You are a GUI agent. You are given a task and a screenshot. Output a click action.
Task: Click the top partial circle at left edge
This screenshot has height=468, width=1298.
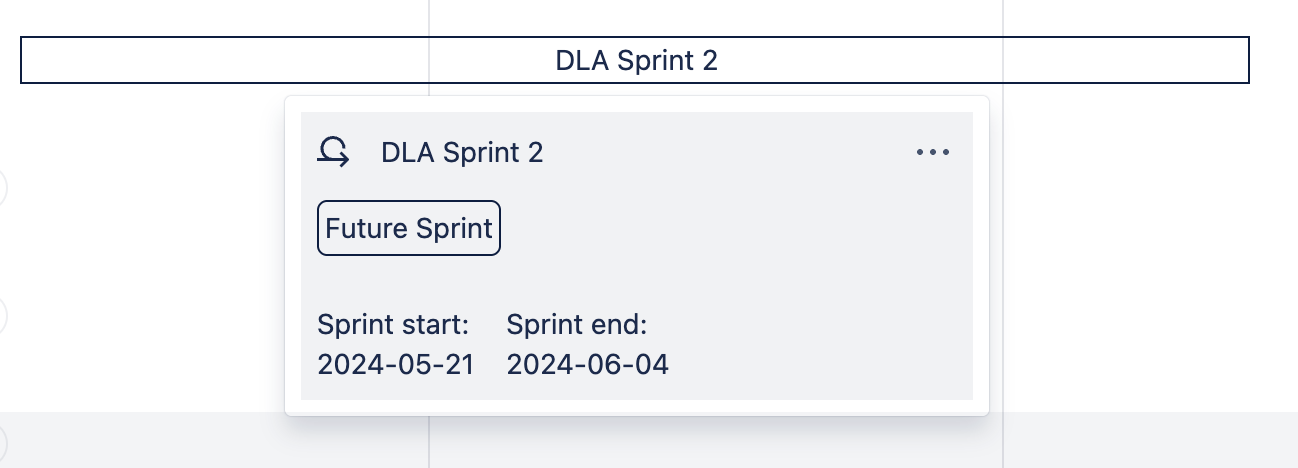click(x=3, y=187)
